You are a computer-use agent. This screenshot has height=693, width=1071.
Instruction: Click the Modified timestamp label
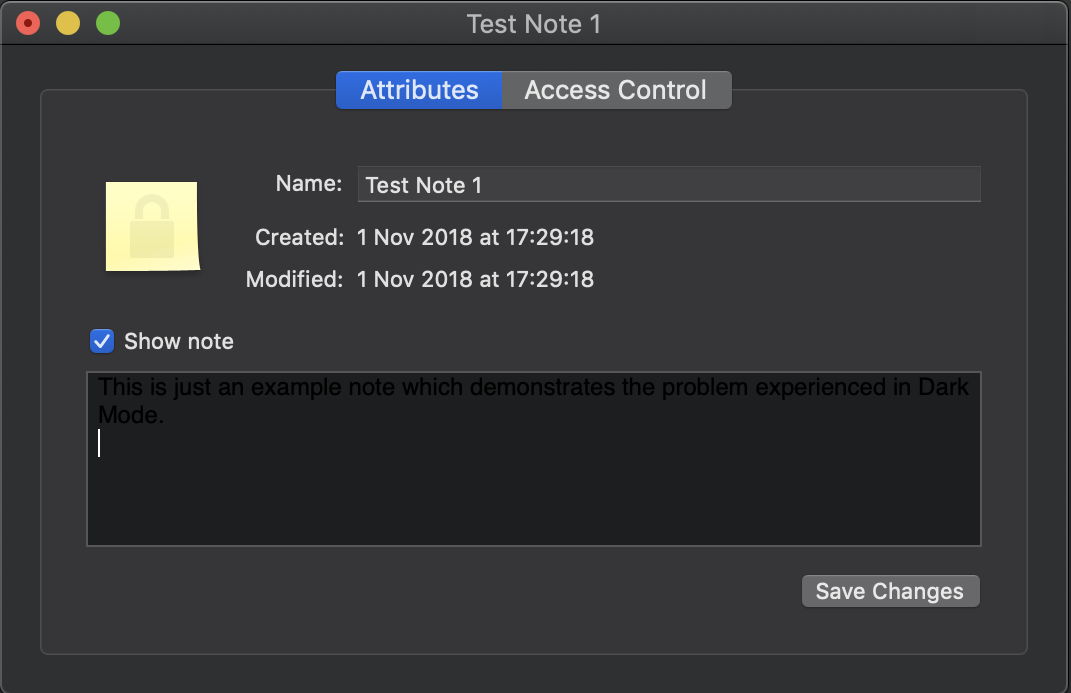293,279
